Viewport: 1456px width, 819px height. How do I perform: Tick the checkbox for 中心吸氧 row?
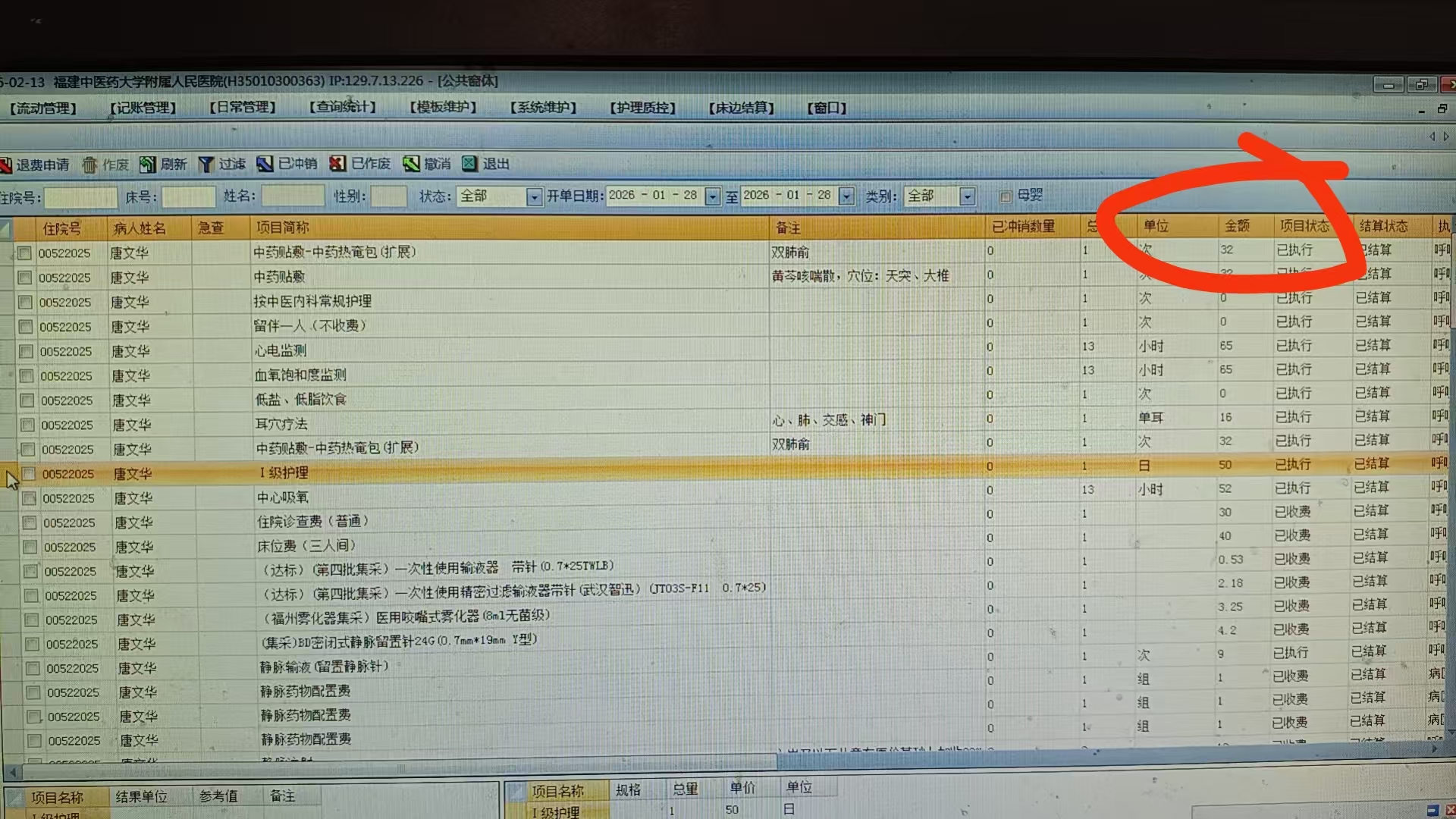[30, 498]
